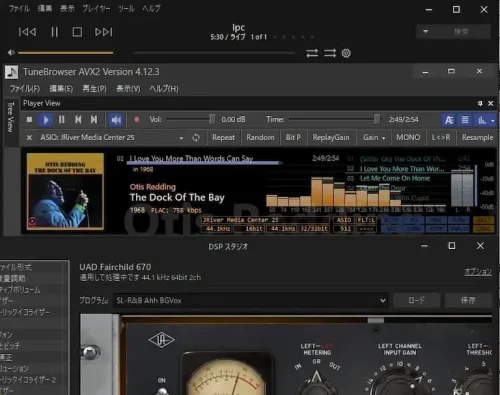Select ファイル形式 item in DSP list
The width and height of the screenshot is (500, 395).
pos(16,267)
